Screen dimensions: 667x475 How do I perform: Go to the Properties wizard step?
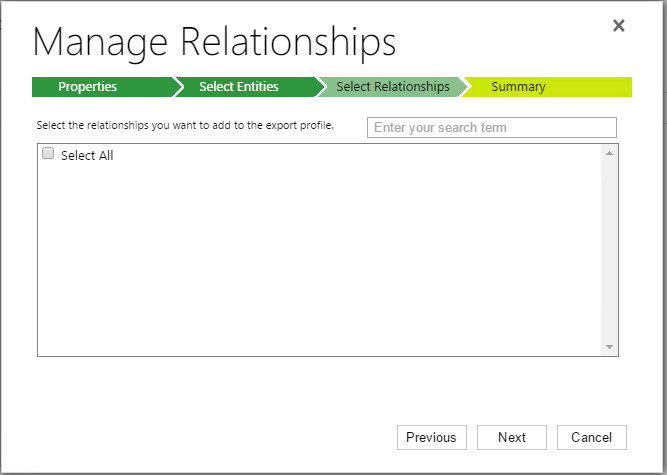click(x=103, y=87)
